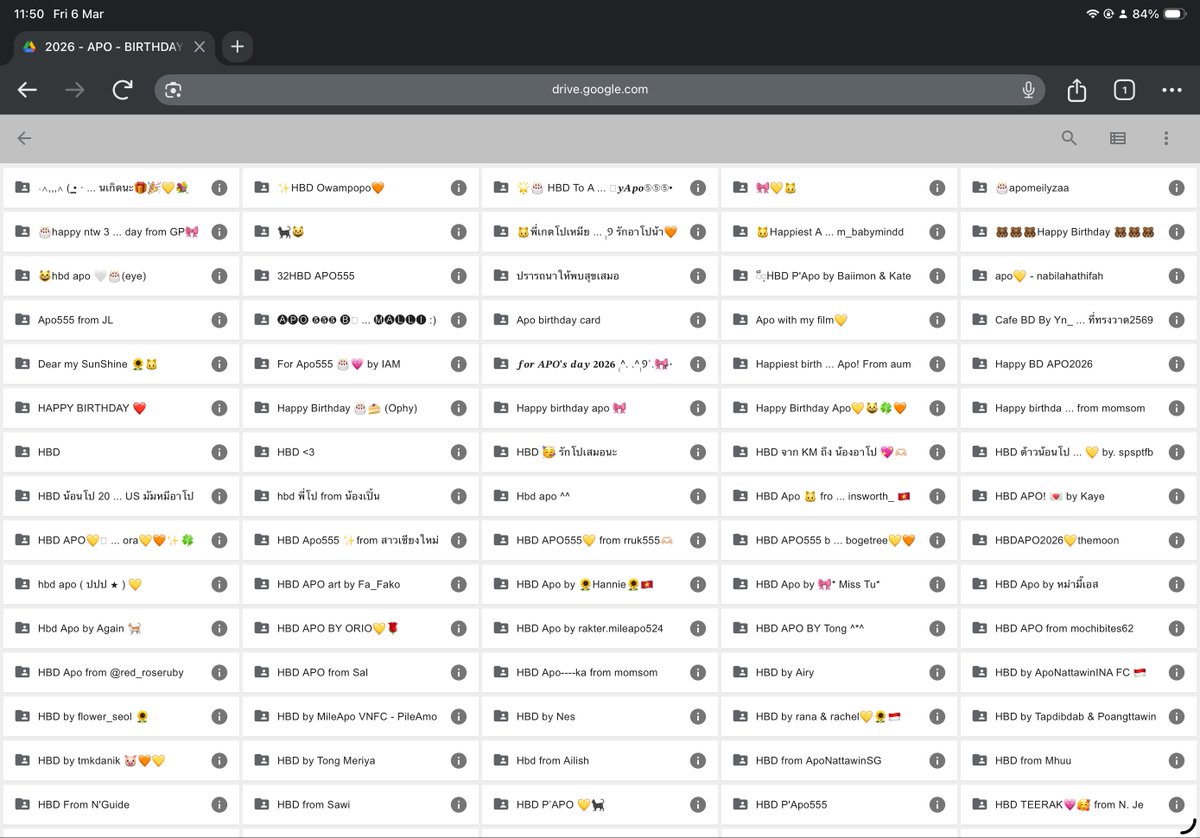
Task: Open folder HBD from ApoNattawinSG
Action: tap(839, 760)
